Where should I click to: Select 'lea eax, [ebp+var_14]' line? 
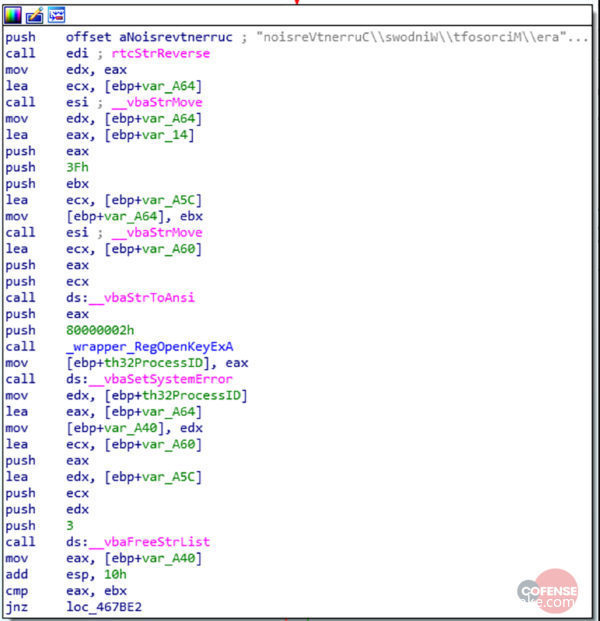(100, 135)
